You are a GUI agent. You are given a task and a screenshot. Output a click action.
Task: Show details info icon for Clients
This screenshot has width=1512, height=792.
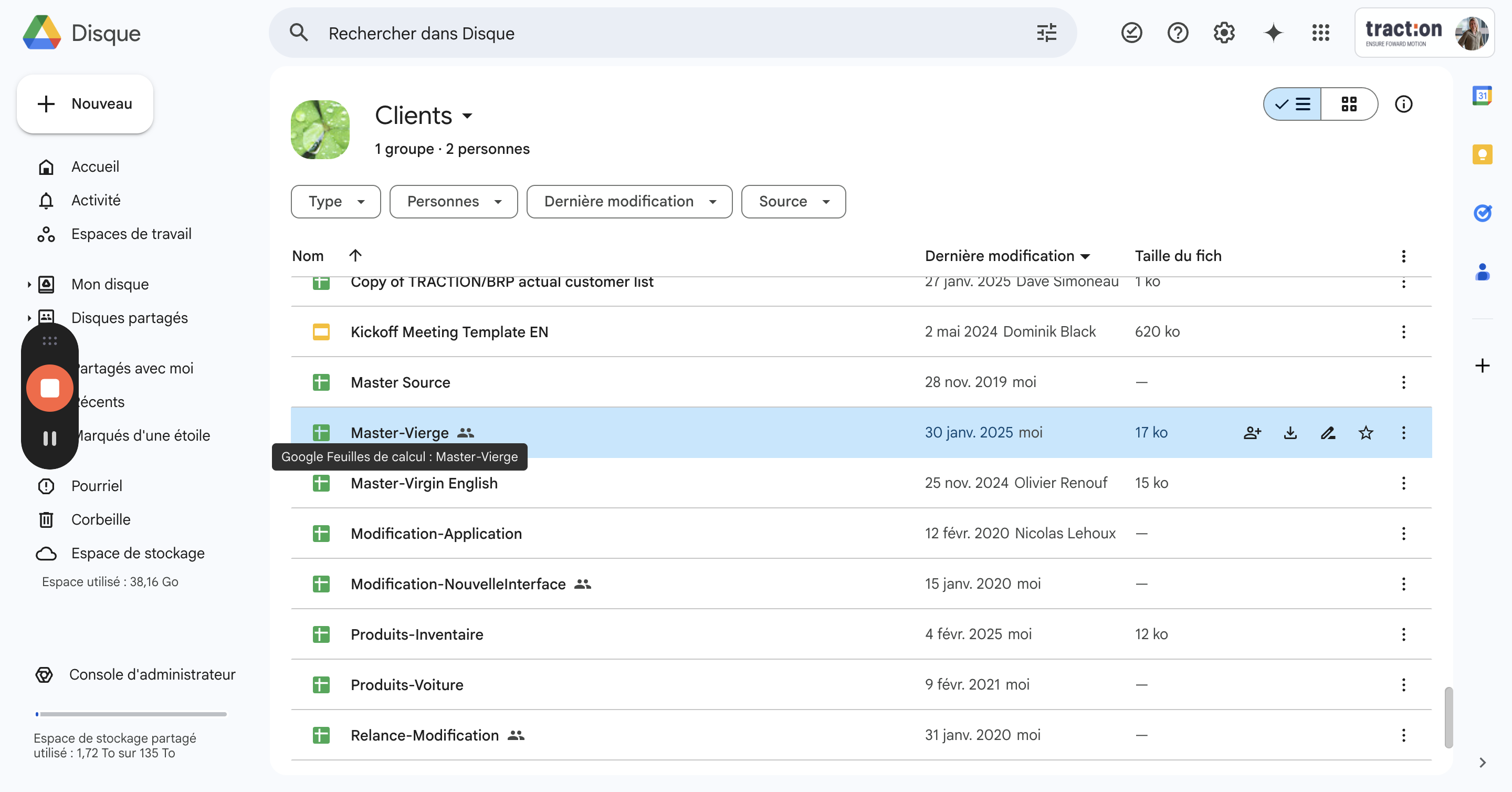pyautogui.click(x=1403, y=104)
